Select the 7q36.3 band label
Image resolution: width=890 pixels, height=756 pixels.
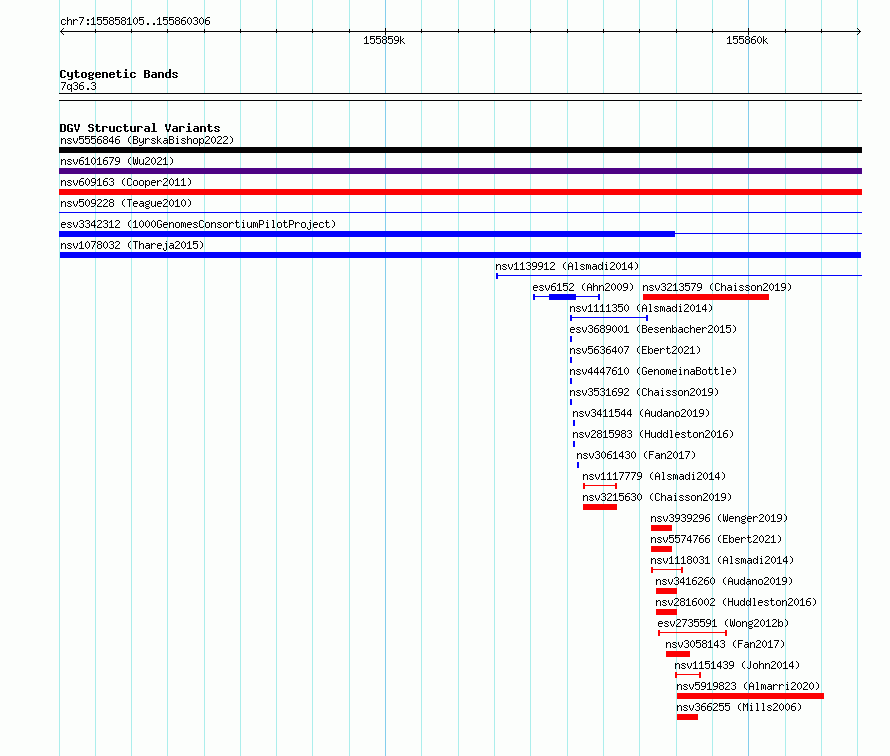(x=78, y=86)
